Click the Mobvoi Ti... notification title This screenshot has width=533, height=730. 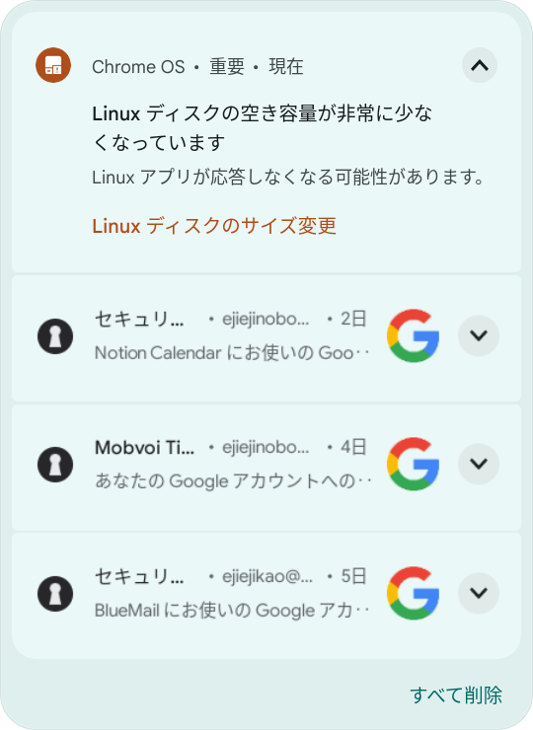(x=144, y=447)
